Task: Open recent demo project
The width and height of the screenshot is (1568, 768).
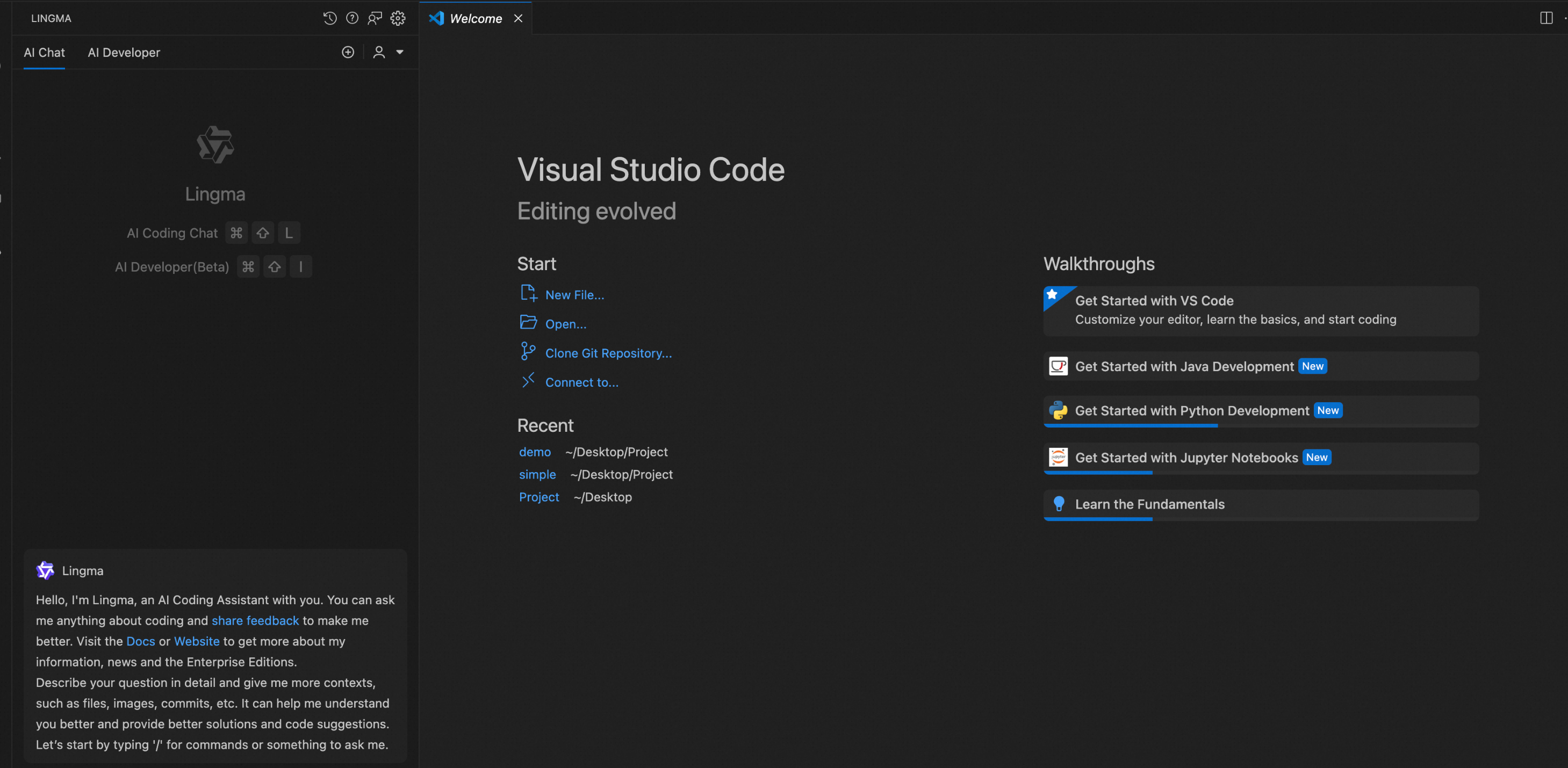Action: click(535, 452)
